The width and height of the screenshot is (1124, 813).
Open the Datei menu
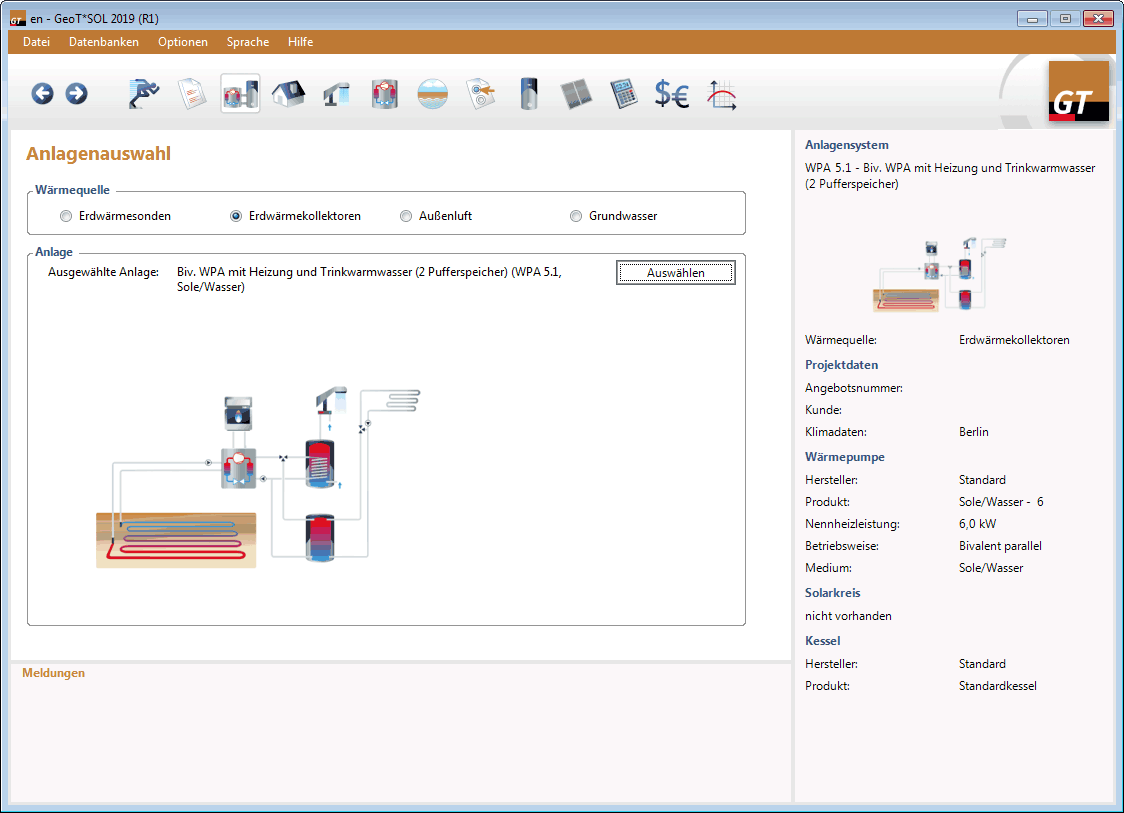pyautogui.click(x=37, y=42)
